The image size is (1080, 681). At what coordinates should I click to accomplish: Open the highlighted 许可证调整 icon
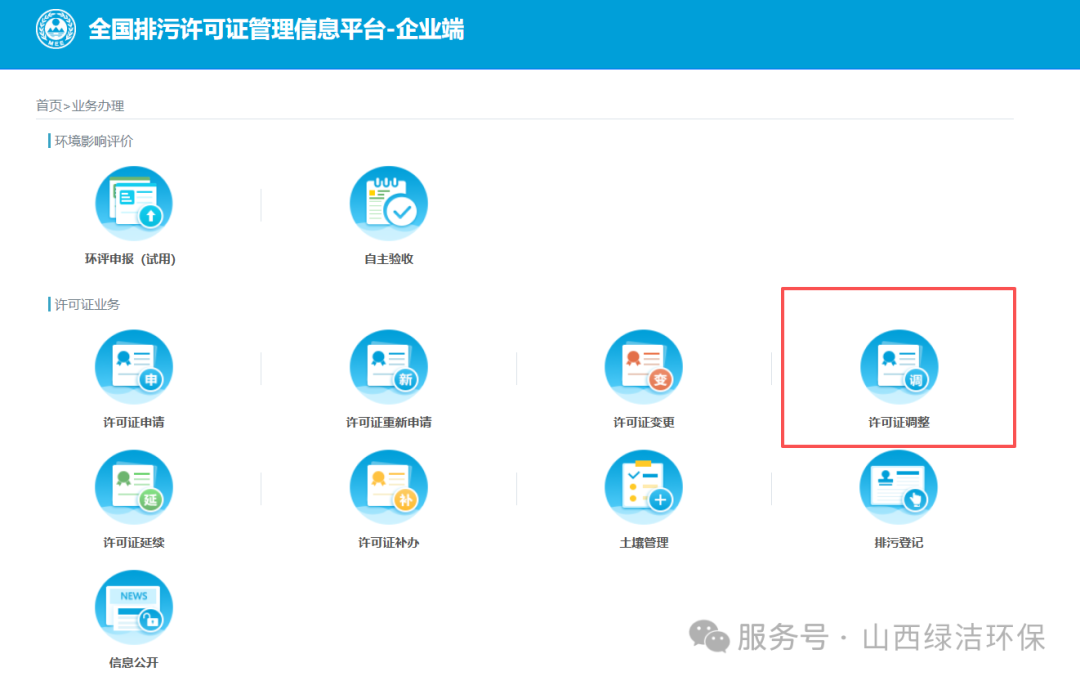click(x=898, y=366)
